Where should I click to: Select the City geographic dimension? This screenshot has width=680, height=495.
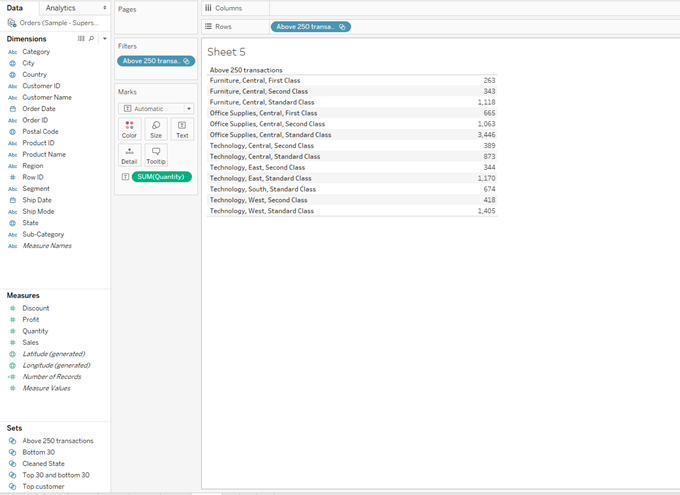coord(28,63)
